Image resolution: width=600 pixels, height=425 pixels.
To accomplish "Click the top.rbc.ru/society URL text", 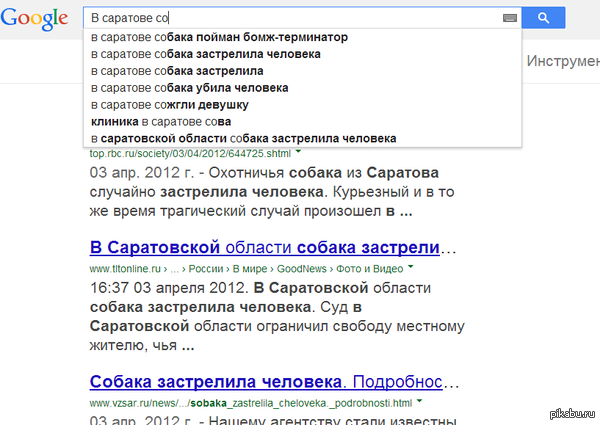I will (x=190, y=154).
